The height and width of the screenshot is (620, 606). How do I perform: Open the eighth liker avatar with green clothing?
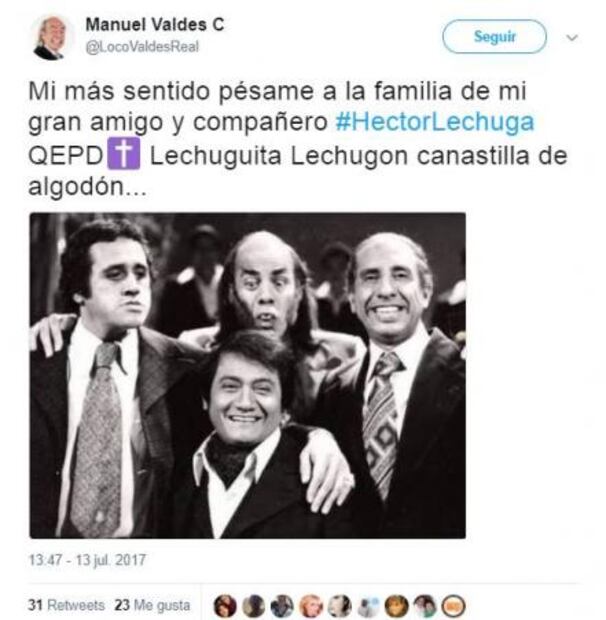pos(425,606)
